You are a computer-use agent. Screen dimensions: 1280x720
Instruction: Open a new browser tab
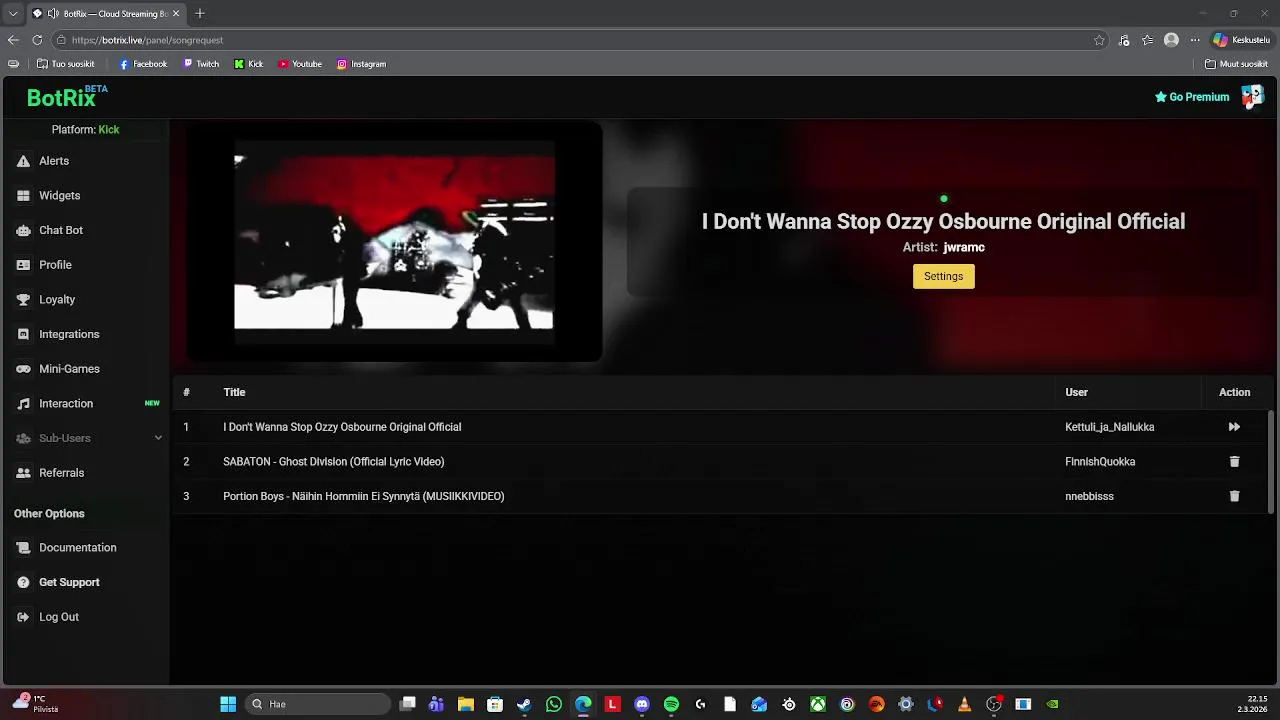(x=200, y=14)
